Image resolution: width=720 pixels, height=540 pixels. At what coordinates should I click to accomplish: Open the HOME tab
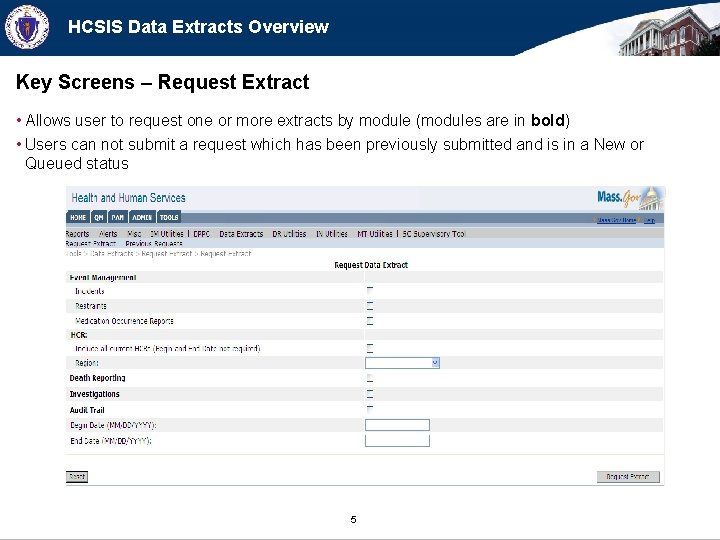pos(78,217)
